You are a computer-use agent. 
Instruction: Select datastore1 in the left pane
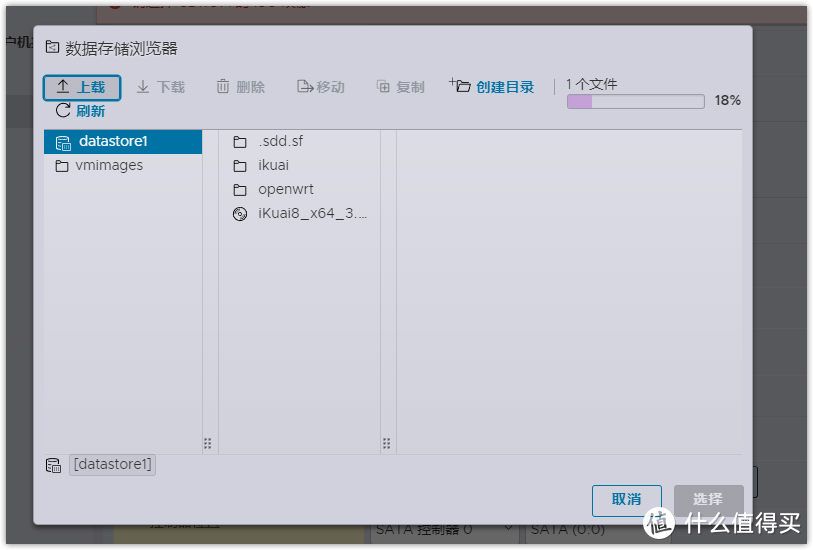[x=123, y=142]
